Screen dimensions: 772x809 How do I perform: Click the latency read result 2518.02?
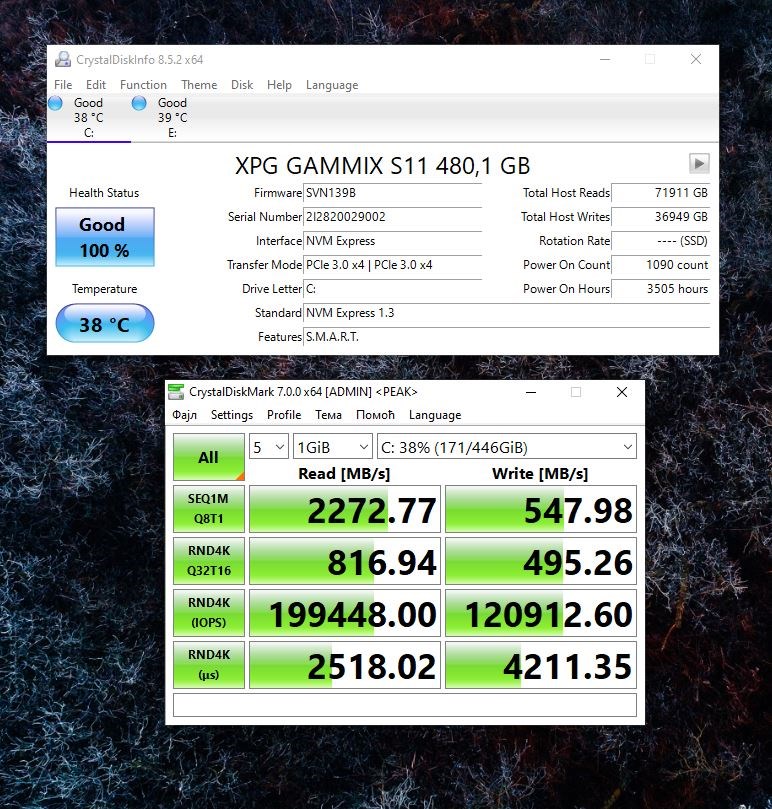[x=345, y=665]
